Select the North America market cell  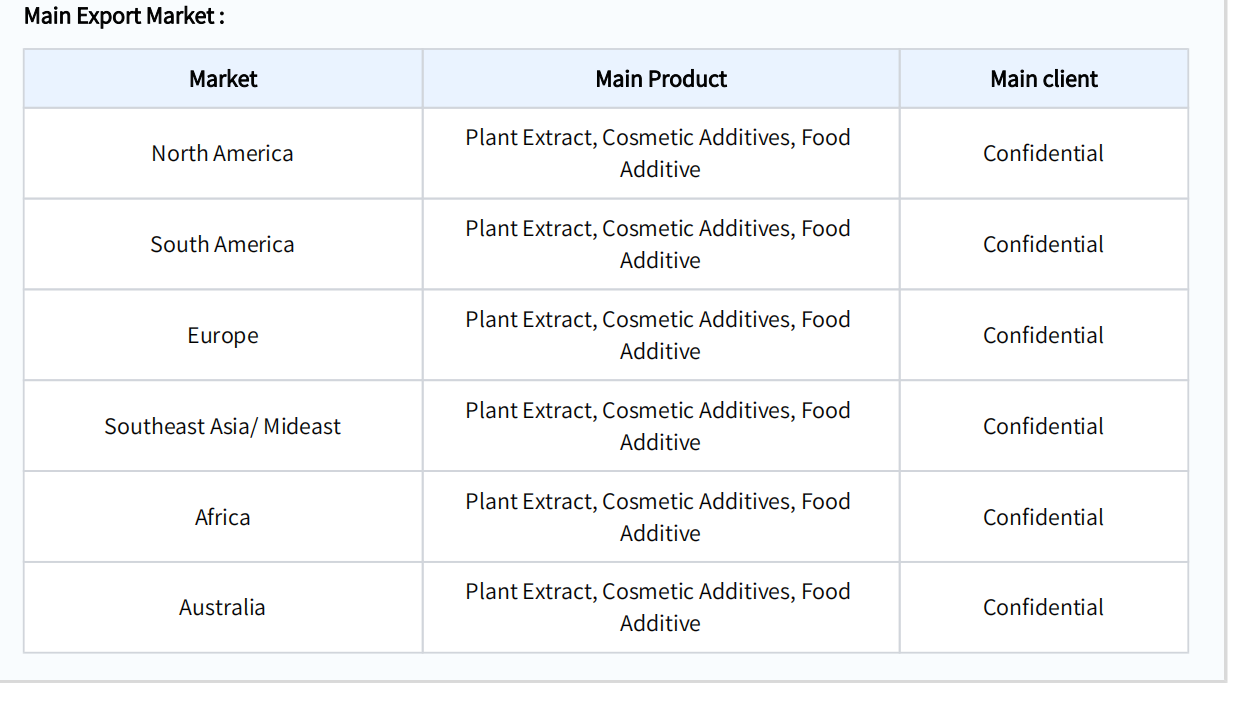coord(223,154)
